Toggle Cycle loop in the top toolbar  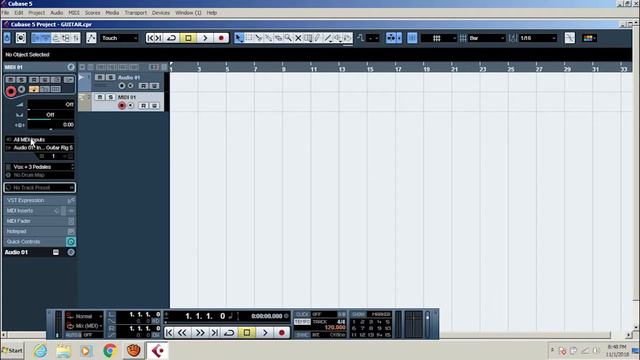171,38
